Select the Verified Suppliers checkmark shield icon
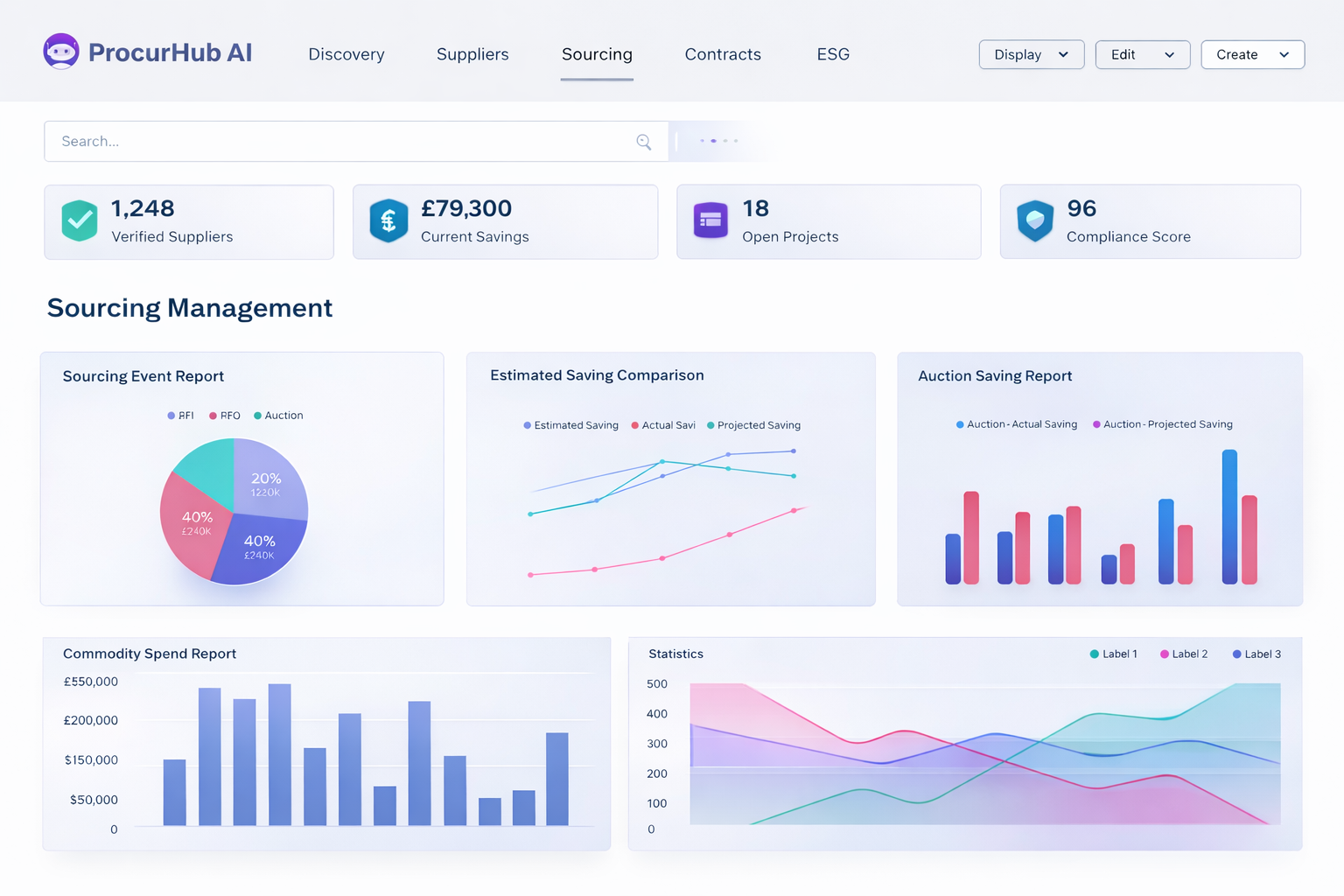 point(80,221)
